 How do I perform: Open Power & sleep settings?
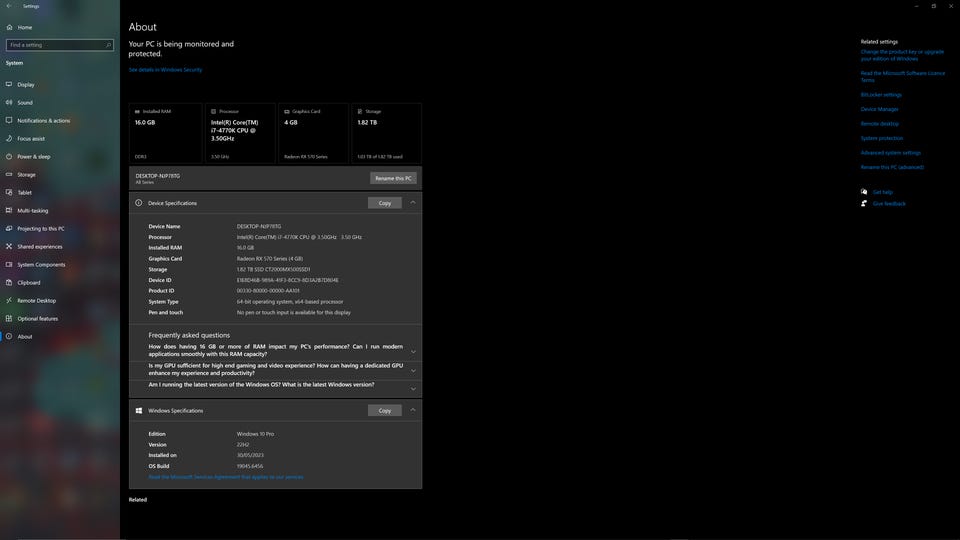coord(34,157)
